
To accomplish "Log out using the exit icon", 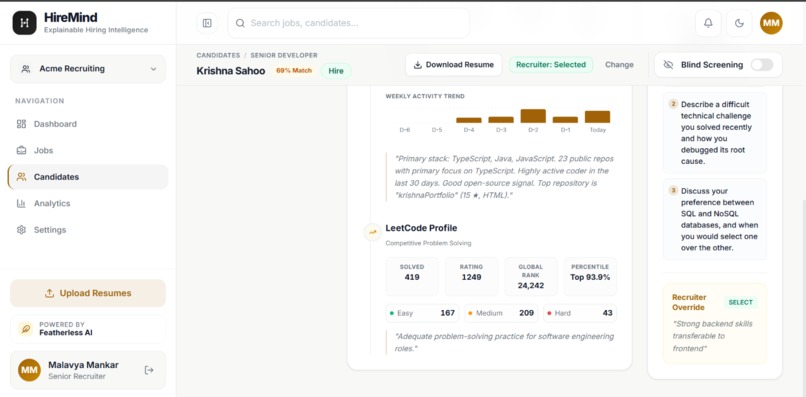I will click(x=149, y=370).
